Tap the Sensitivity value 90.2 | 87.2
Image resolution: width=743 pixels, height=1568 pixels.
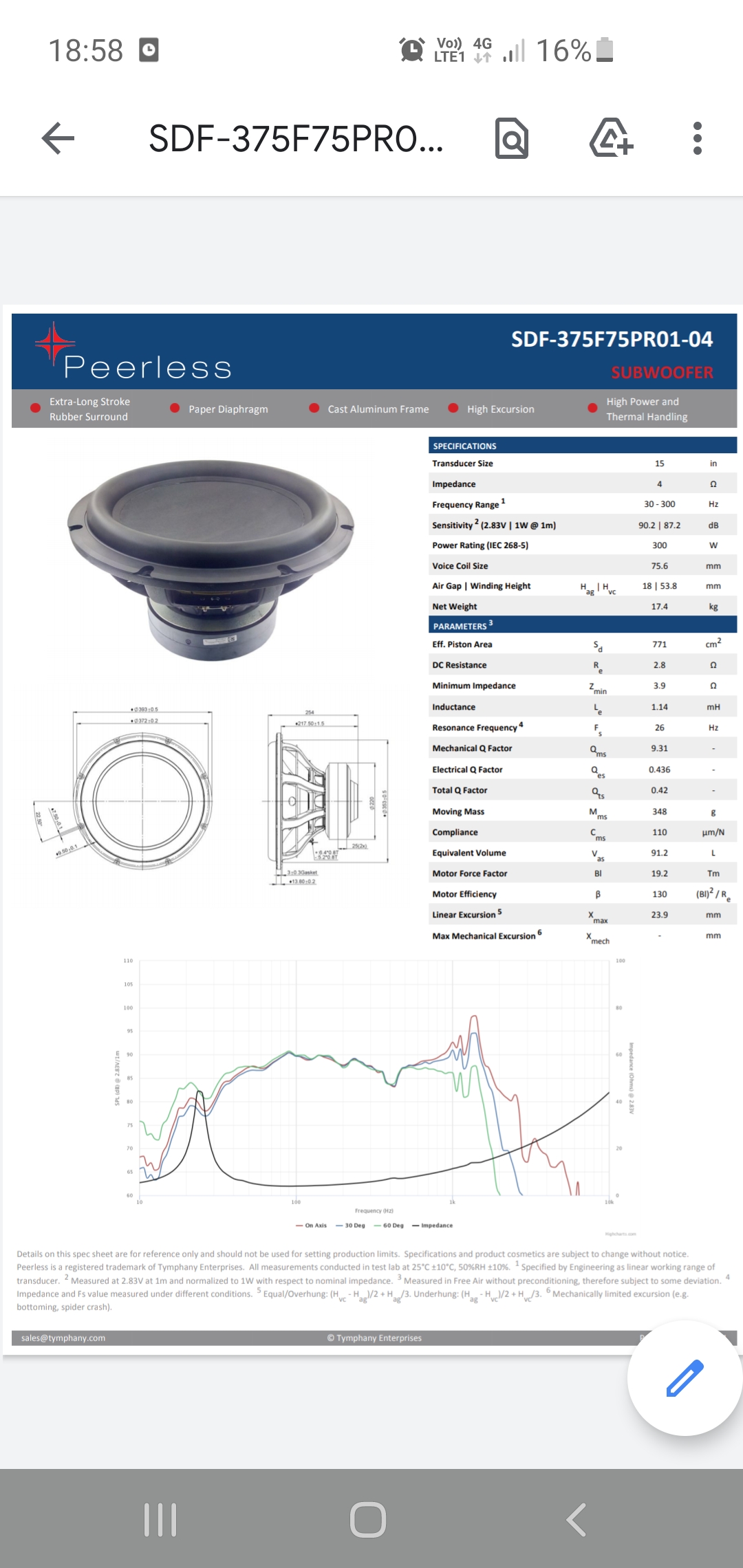point(659,525)
